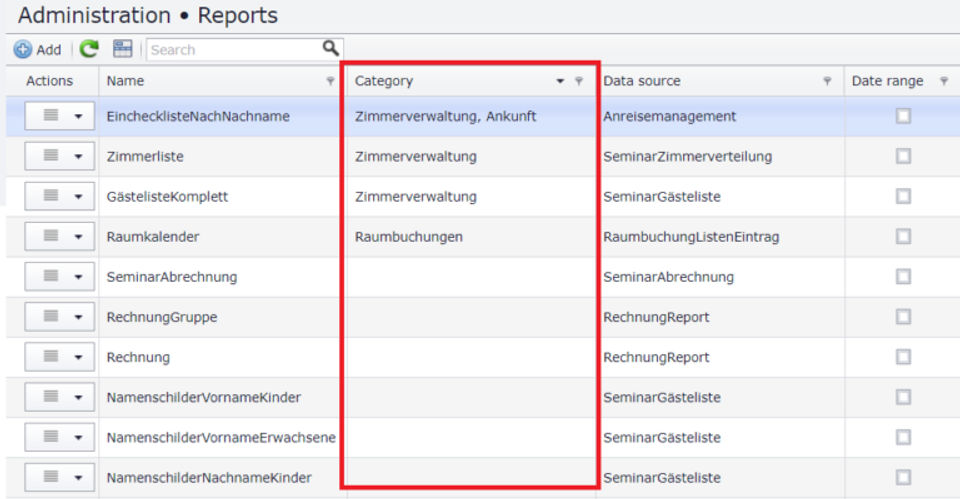
Task: Click the search magnifier icon
Action: click(x=330, y=48)
